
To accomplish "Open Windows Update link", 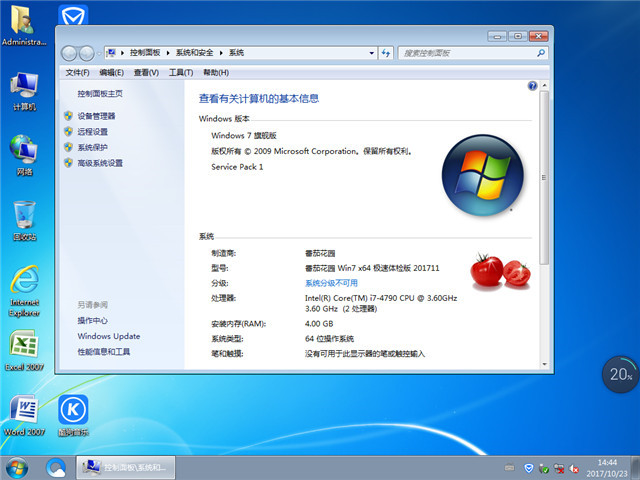I will coord(109,336).
